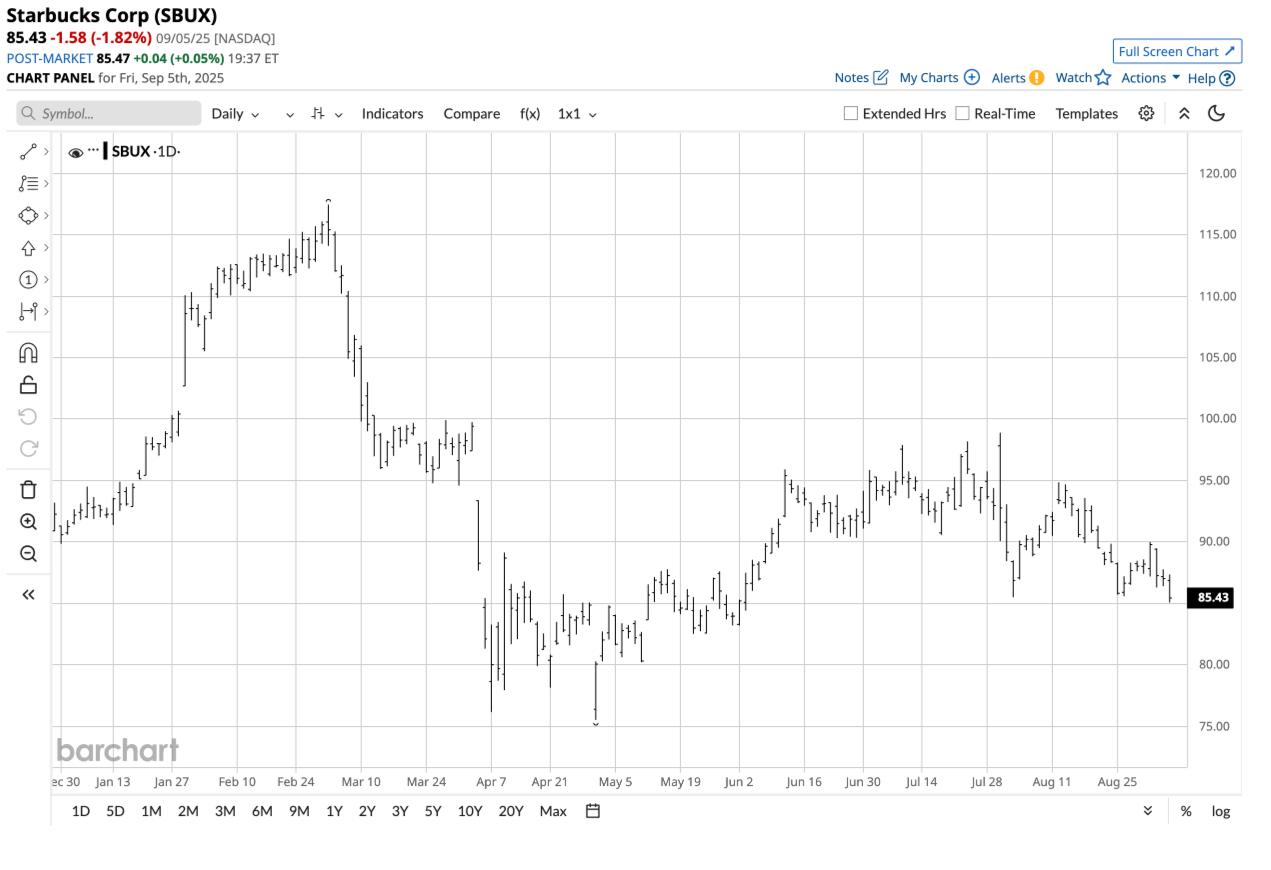Screen dimensions: 1271x870
Task: Expand the Fibonacci tool options
Action: (46, 184)
